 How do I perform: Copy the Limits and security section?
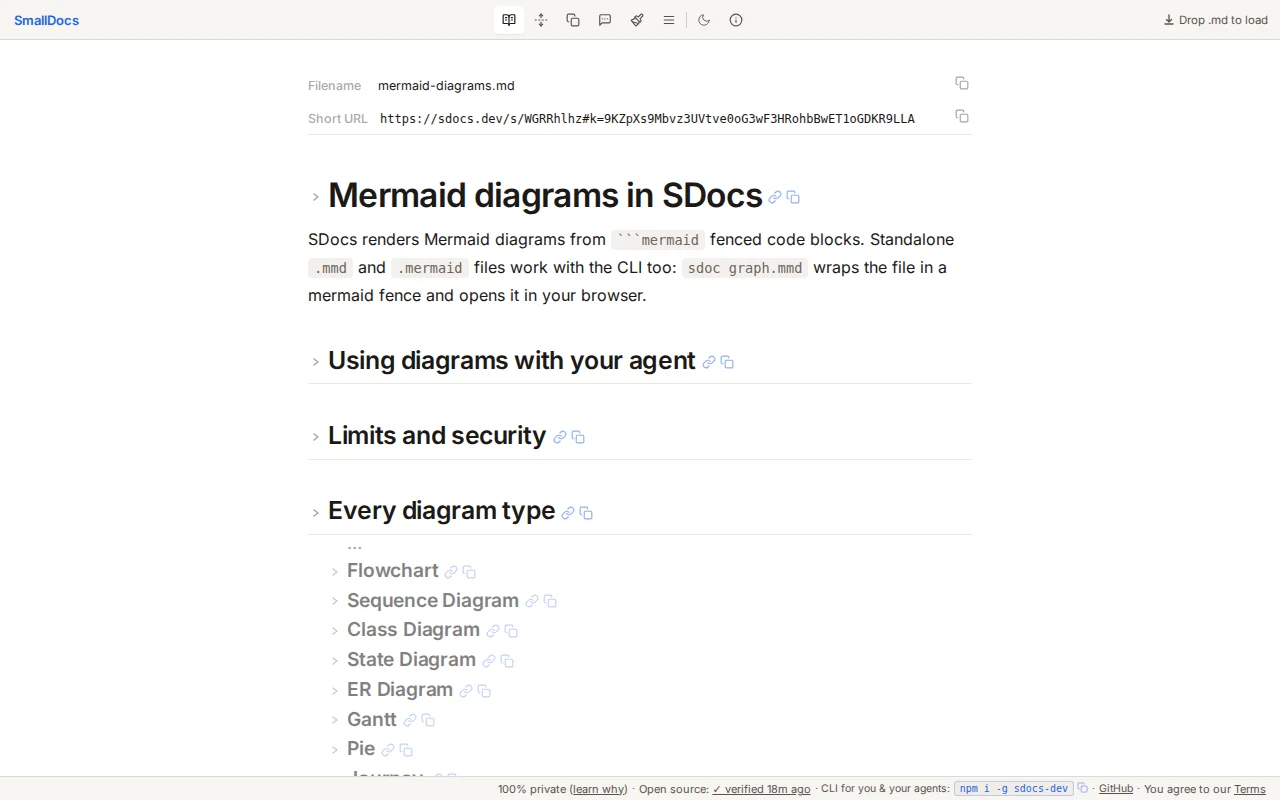(x=578, y=437)
